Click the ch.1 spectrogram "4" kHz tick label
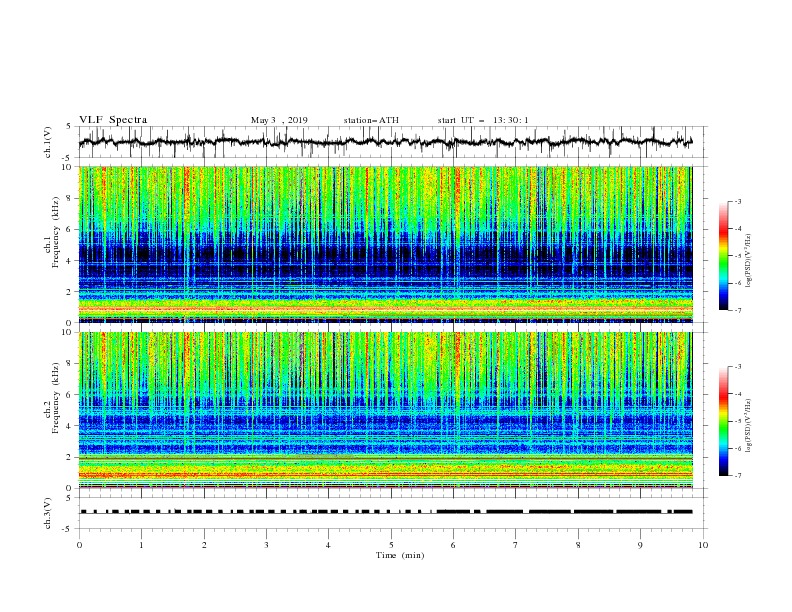The height and width of the screenshot is (612, 792). pos(70,261)
